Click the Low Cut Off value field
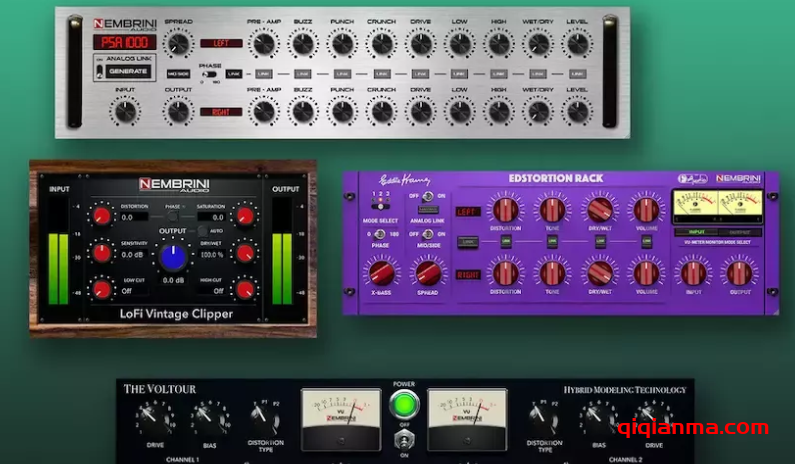This screenshot has width=795, height=464. (134, 291)
